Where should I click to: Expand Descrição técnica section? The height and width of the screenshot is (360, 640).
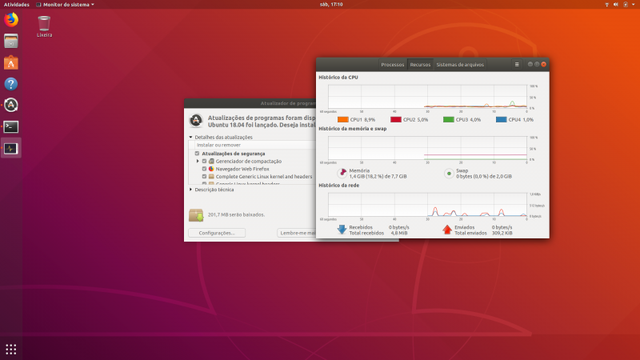point(191,189)
